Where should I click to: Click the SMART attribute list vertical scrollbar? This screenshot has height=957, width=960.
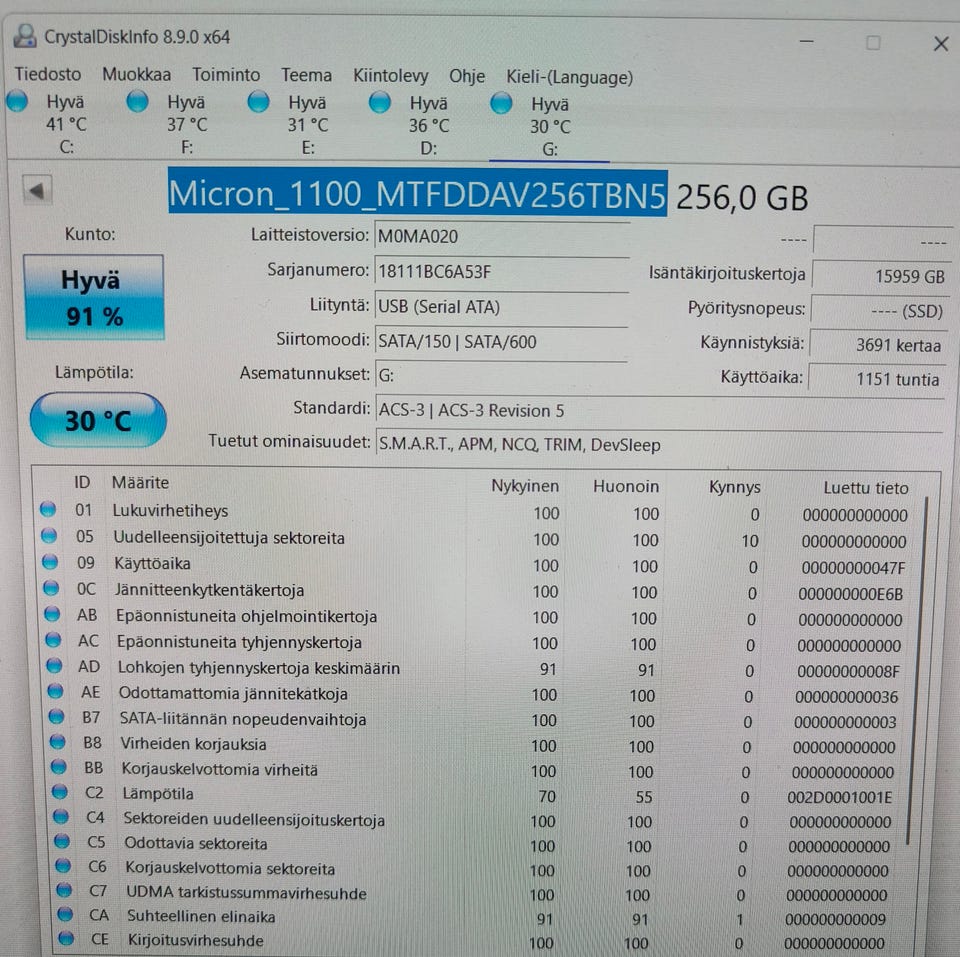[x=917, y=670]
